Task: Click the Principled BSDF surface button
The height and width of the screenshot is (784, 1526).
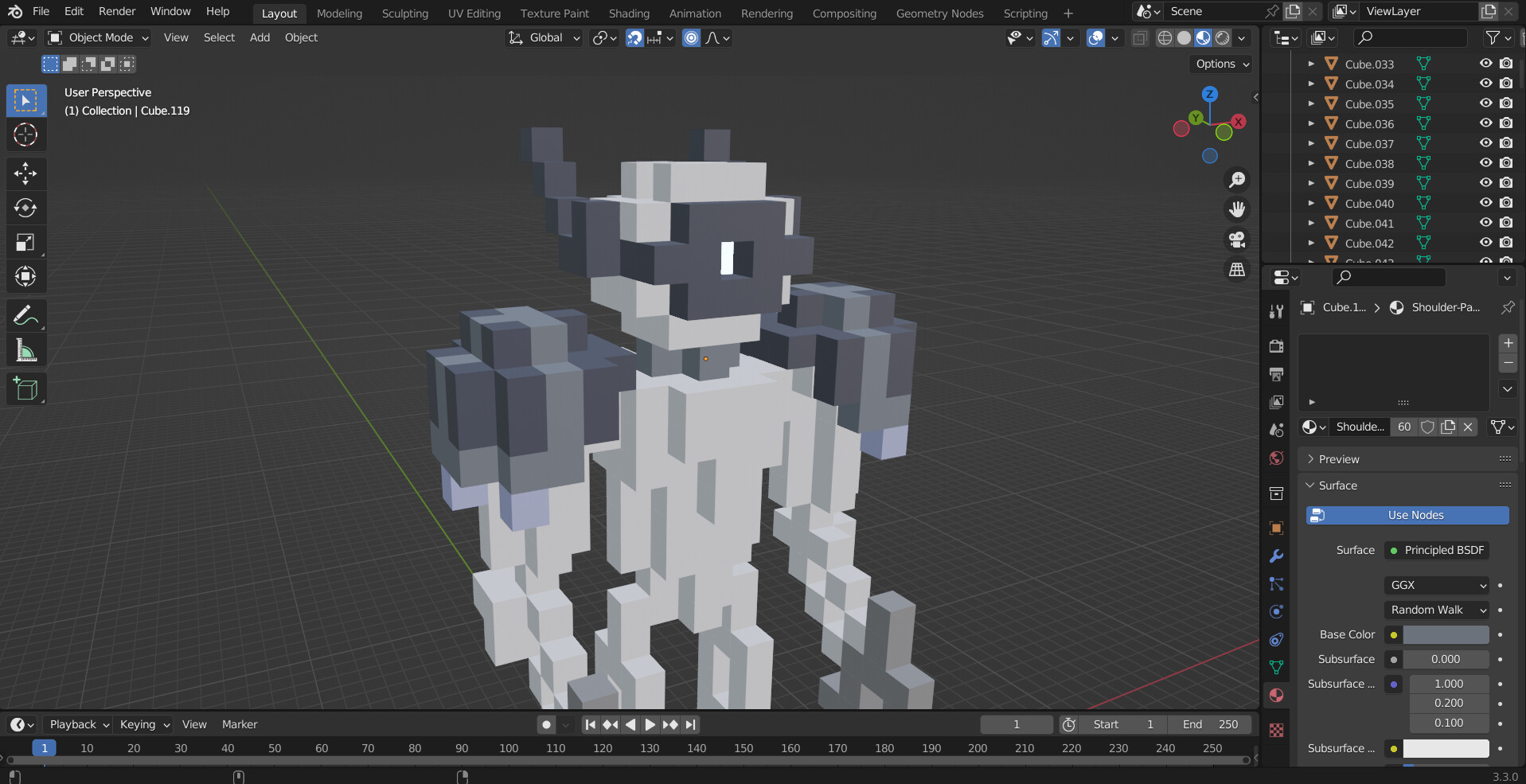Action: 1437,550
